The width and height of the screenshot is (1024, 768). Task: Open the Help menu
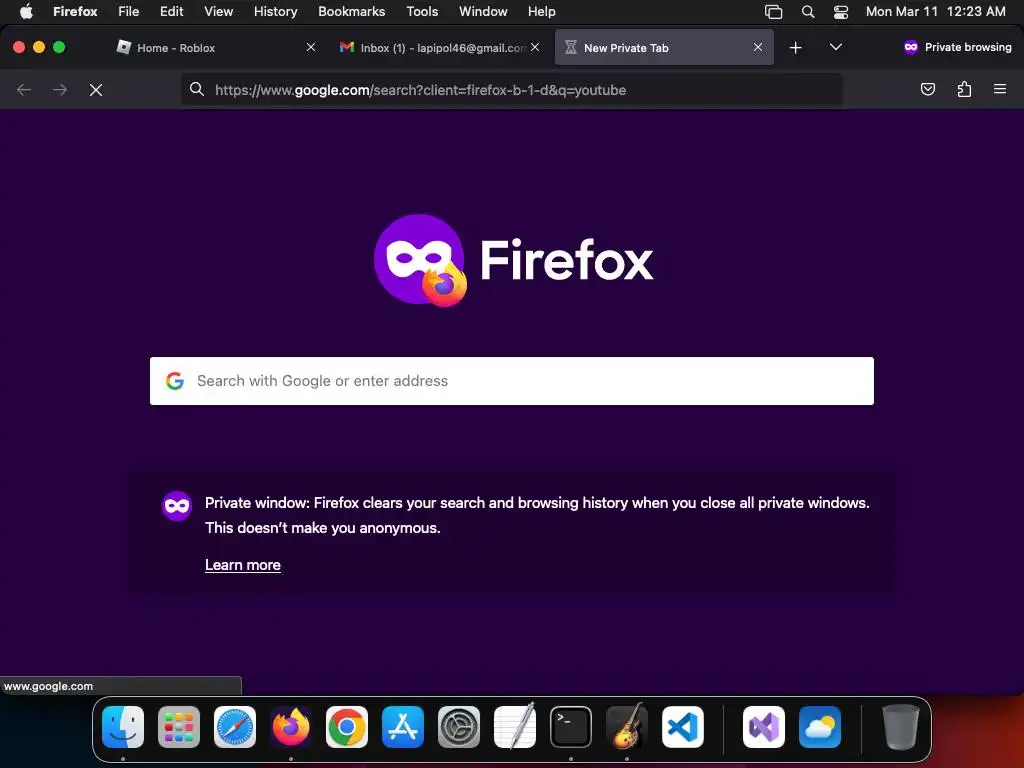542,12
